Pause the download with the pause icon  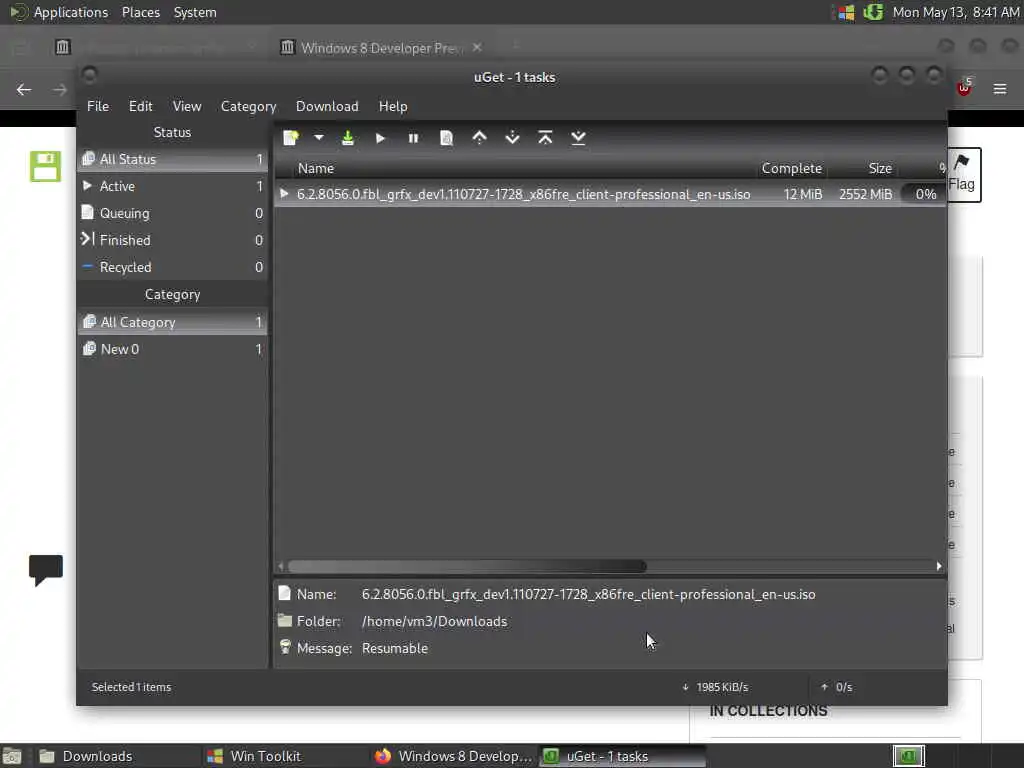click(x=413, y=138)
